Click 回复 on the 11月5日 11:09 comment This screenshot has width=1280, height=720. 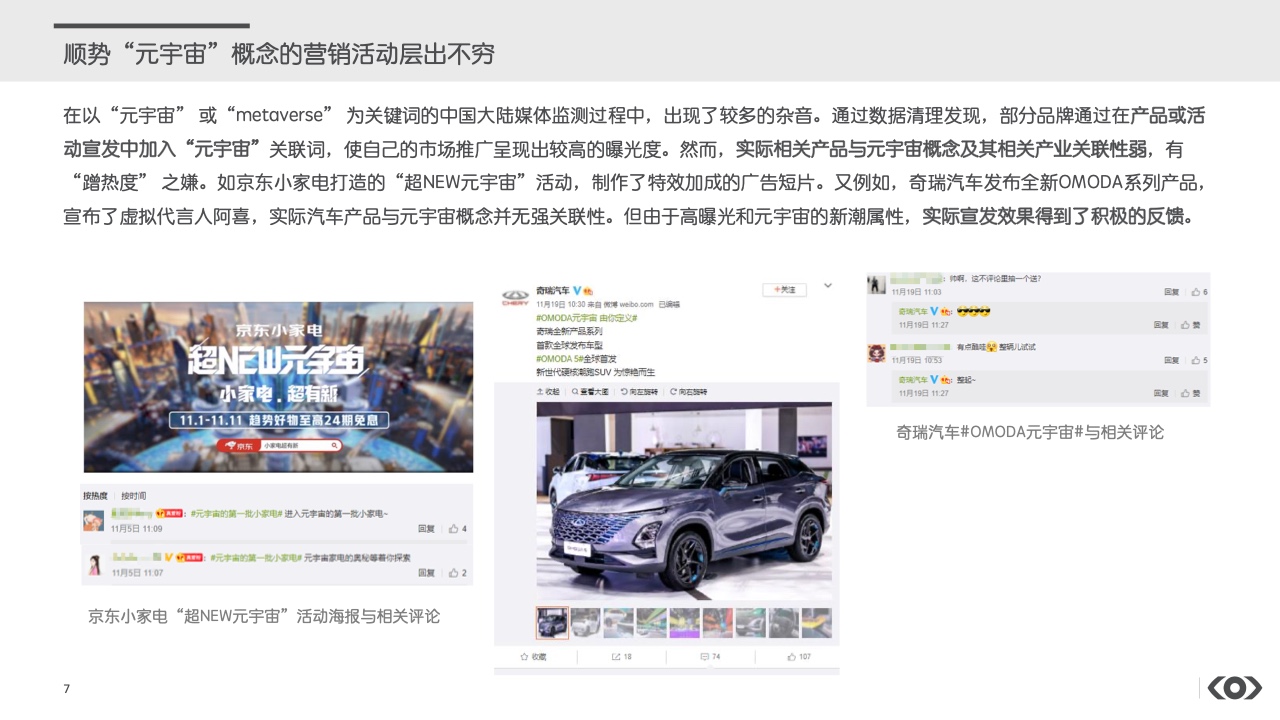point(426,529)
